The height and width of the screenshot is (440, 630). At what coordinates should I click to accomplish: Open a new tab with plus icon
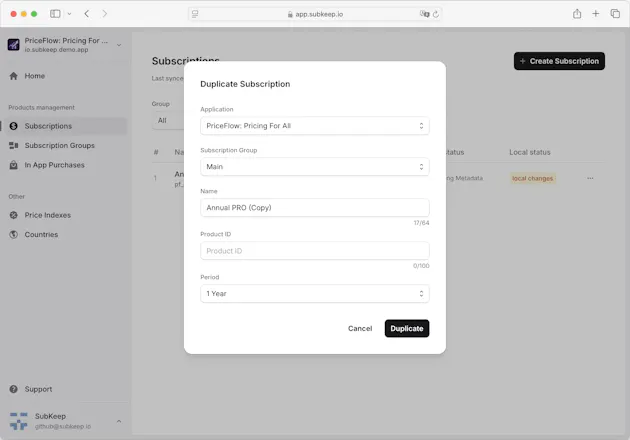(x=595, y=14)
